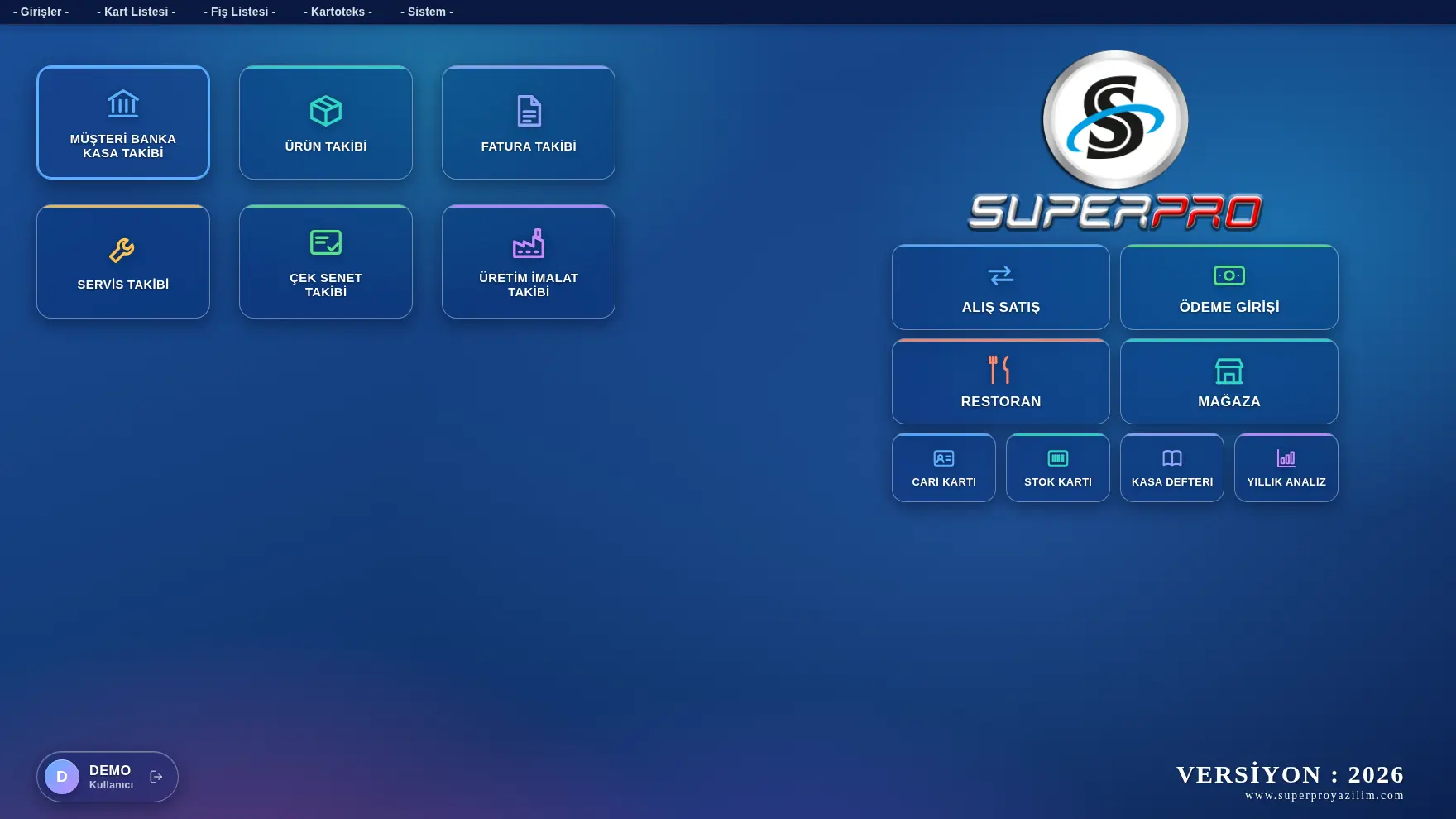Click the www.superproyazilim.com link
Screen dimensions: 1456x819
pyautogui.click(x=1324, y=796)
